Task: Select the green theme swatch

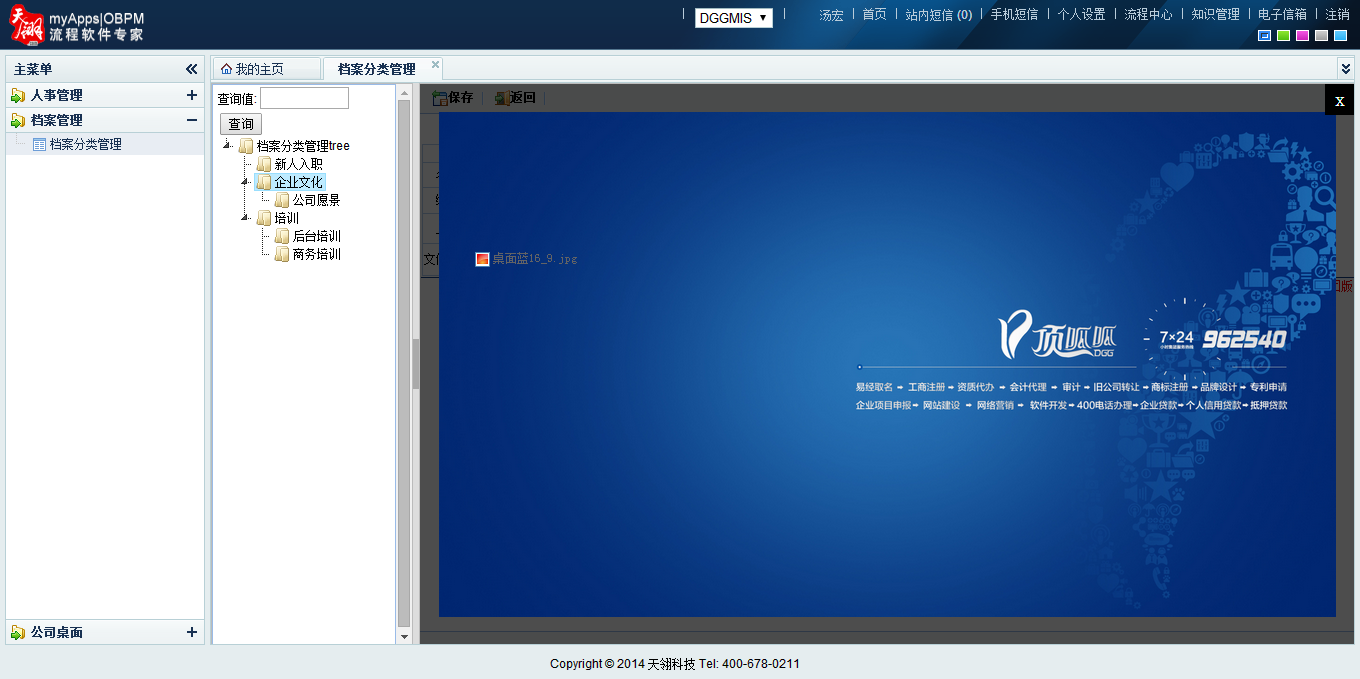Action: pos(1283,36)
